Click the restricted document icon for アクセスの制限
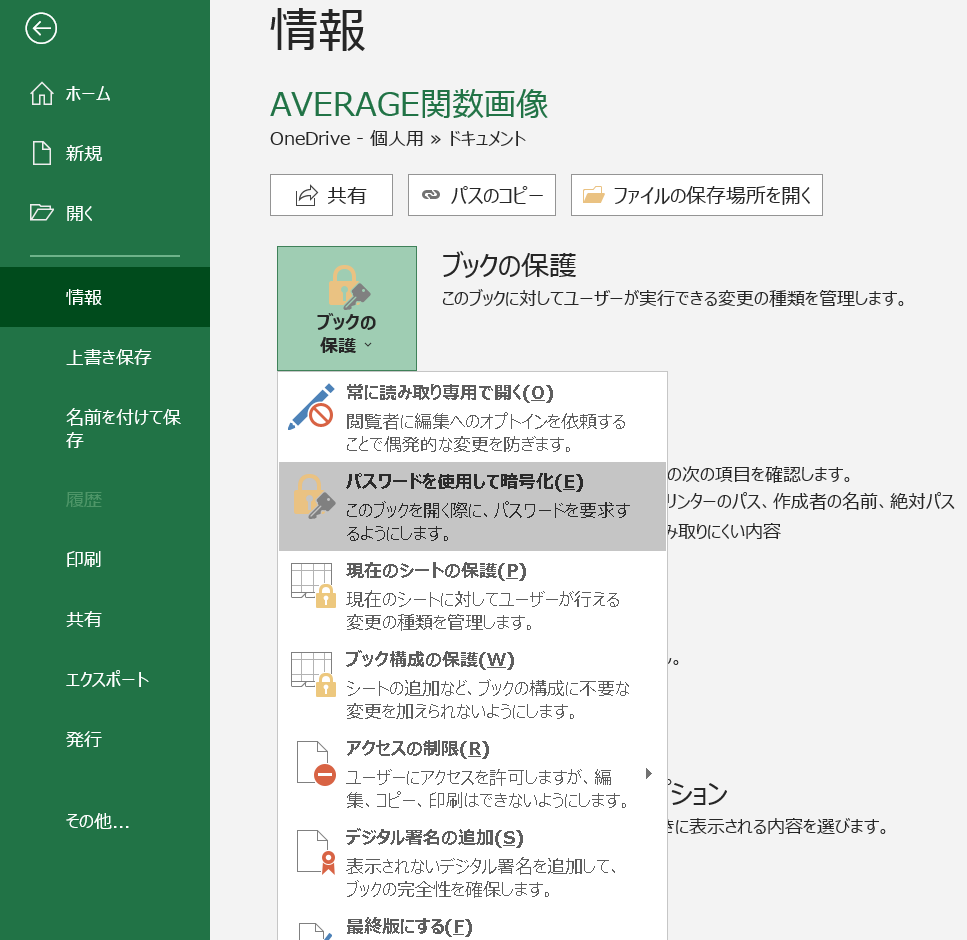The width and height of the screenshot is (967, 940). (x=314, y=763)
